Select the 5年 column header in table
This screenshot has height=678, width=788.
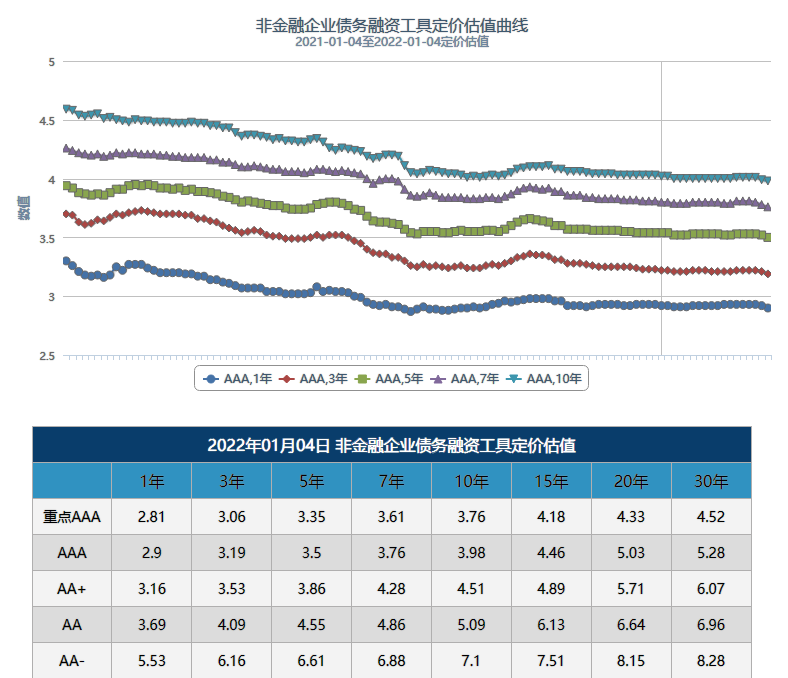pos(311,481)
